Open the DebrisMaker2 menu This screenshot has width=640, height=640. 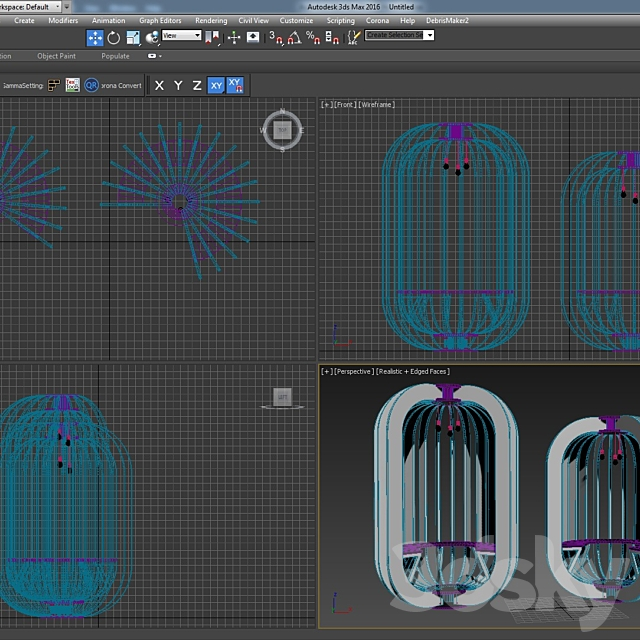coord(447,20)
